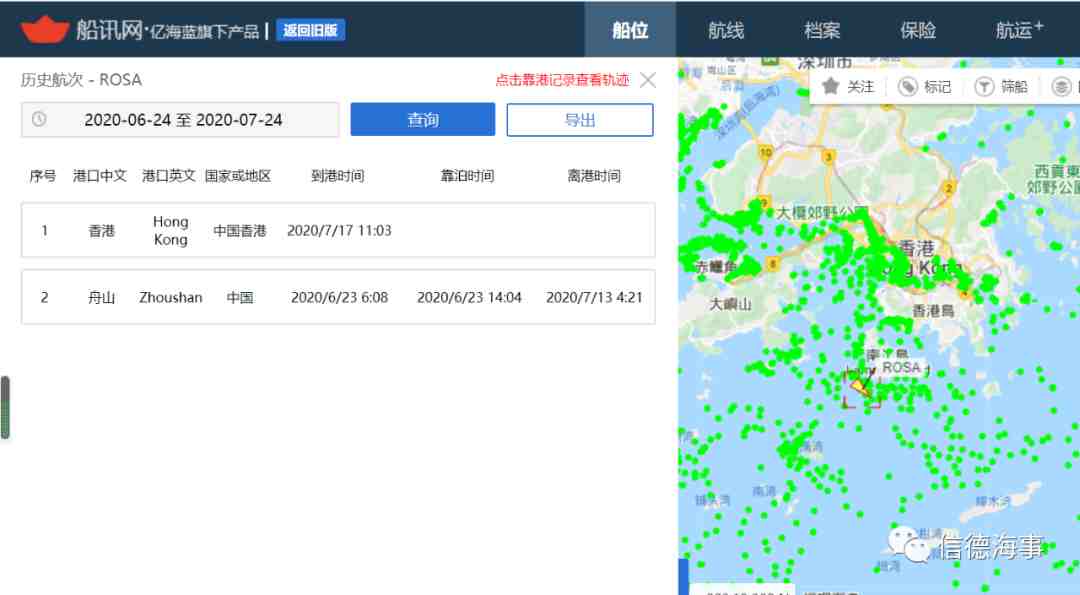
Task: Click the ROSA ship label on map
Action: point(902,367)
